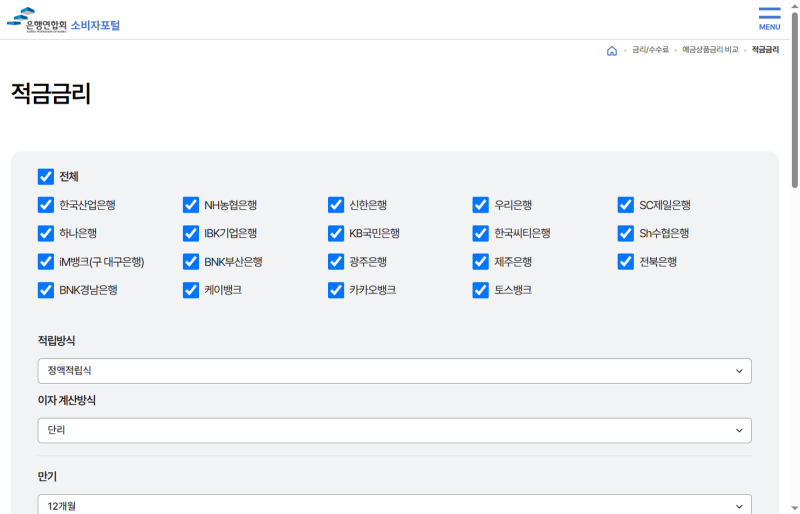Open the 만기 dropdown showing 12개월
Screen dimensions: 800x514
394,504
